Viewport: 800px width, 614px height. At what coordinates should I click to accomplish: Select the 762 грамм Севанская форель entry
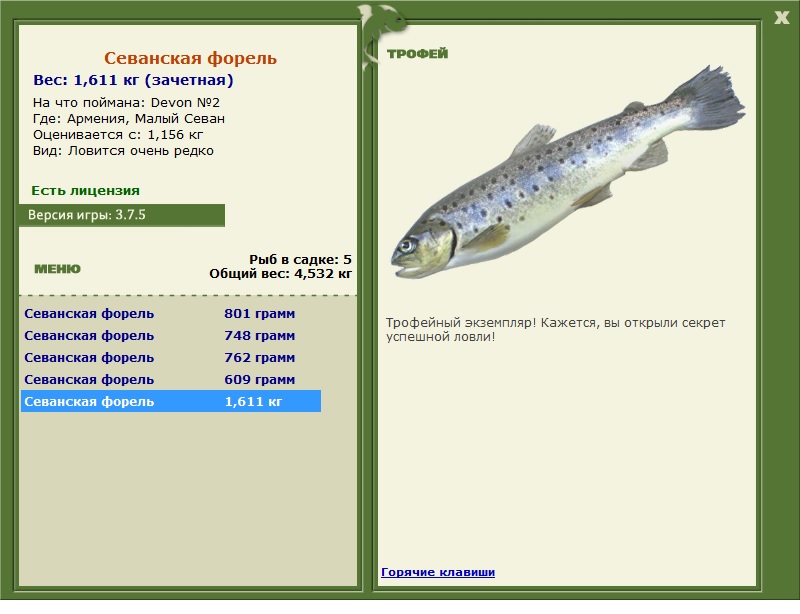point(171,357)
